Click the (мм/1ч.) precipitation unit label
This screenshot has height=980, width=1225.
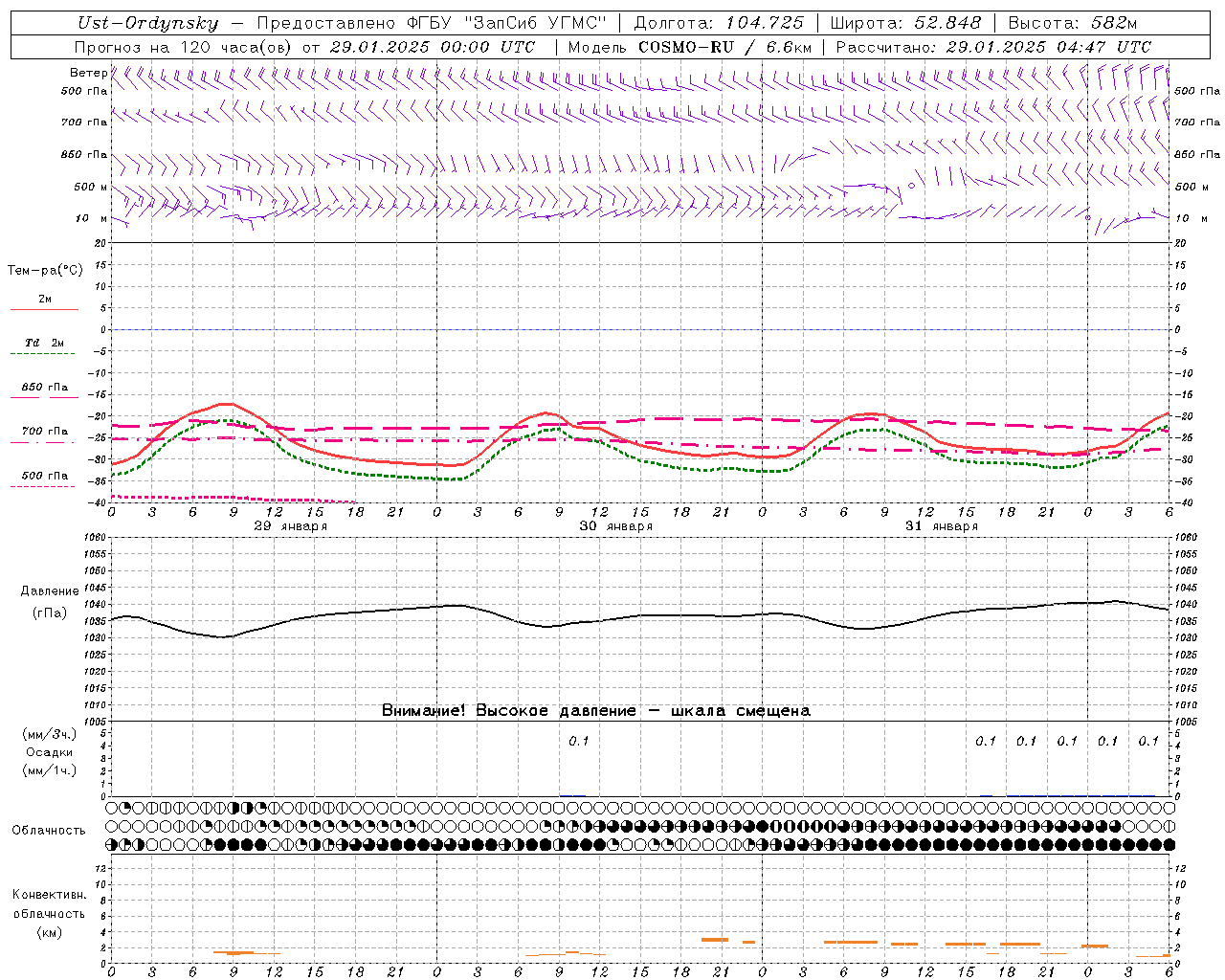coord(50,770)
